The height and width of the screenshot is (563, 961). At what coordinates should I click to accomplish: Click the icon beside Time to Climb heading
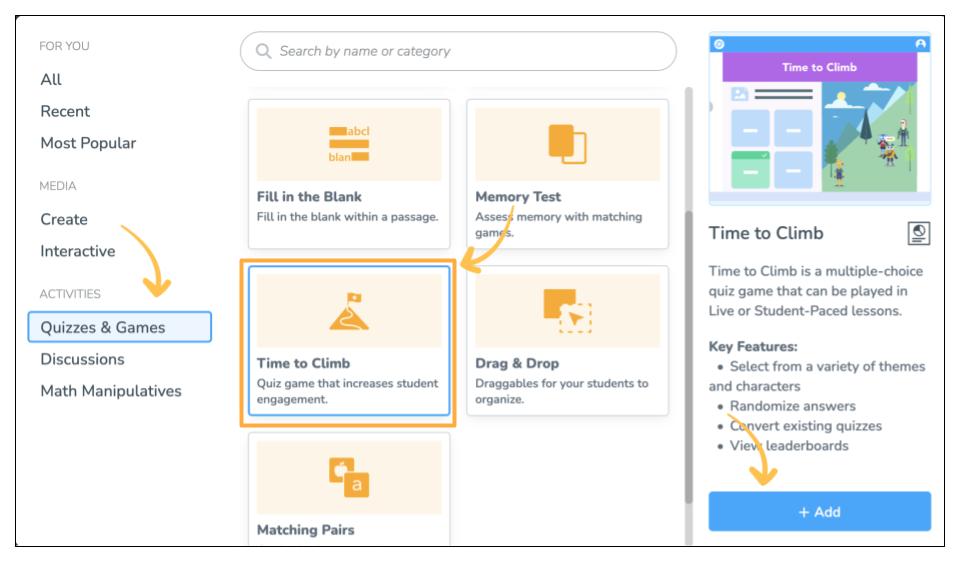pyautogui.click(x=918, y=233)
